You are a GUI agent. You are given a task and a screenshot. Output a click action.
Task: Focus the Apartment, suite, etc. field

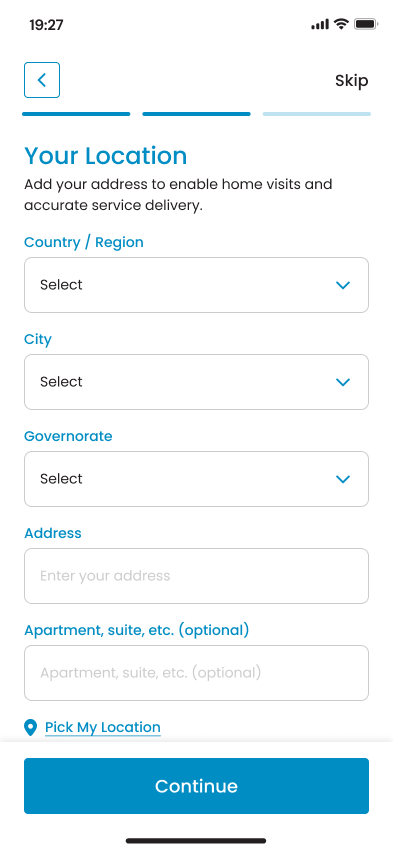196,673
